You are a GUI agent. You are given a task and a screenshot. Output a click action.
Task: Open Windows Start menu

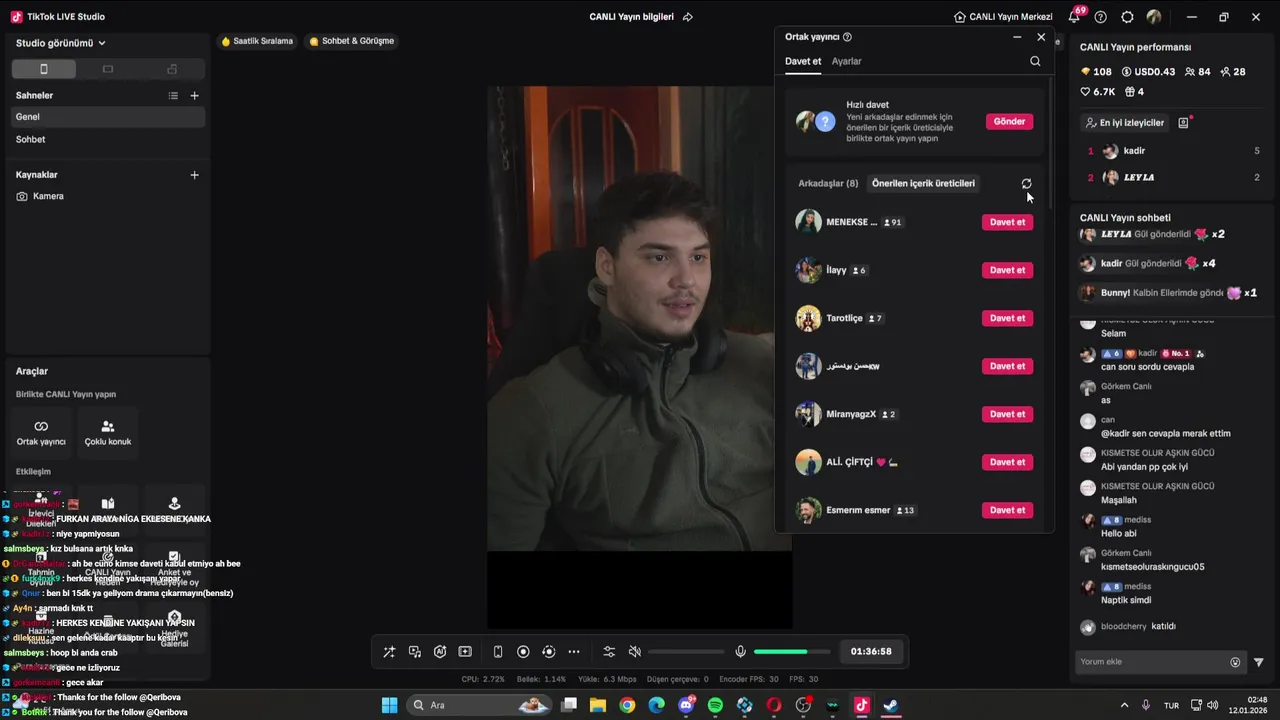pyautogui.click(x=389, y=706)
